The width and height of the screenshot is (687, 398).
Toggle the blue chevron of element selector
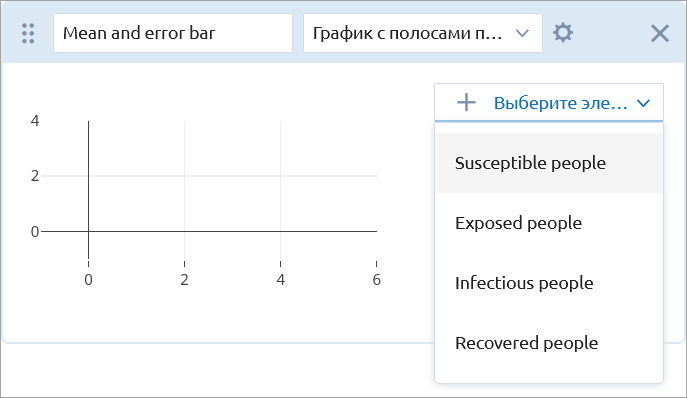point(643,103)
